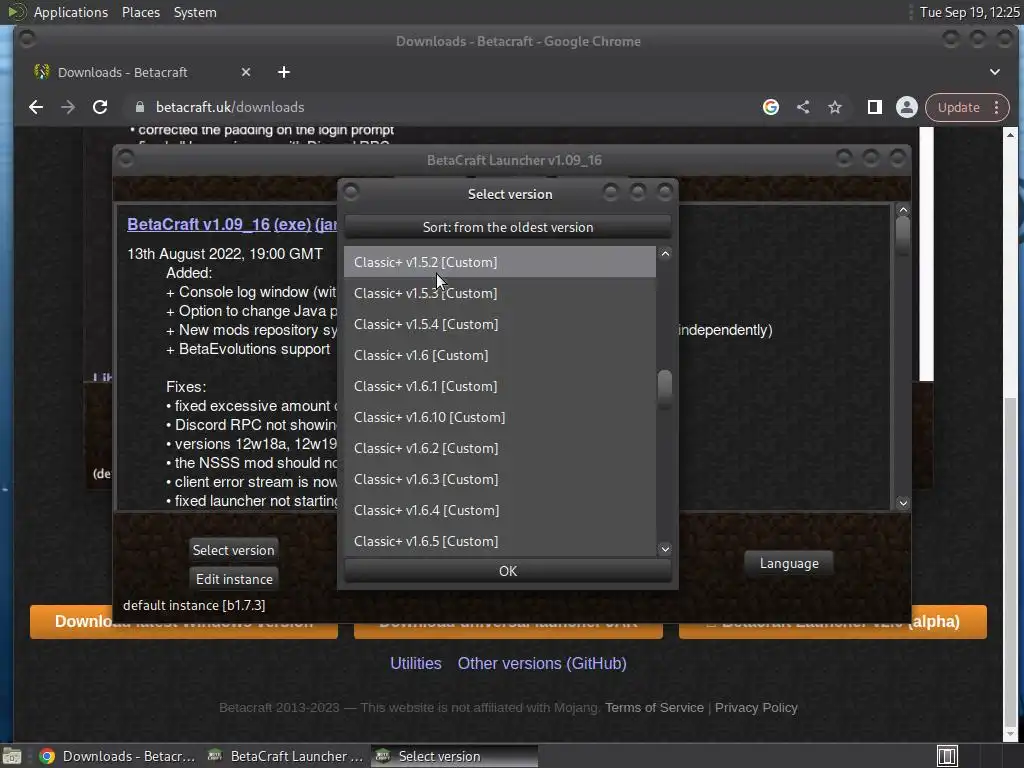Go back using Chrome's back arrow
Image resolution: width=1024 pixels, height=768 pixels.
36,107
